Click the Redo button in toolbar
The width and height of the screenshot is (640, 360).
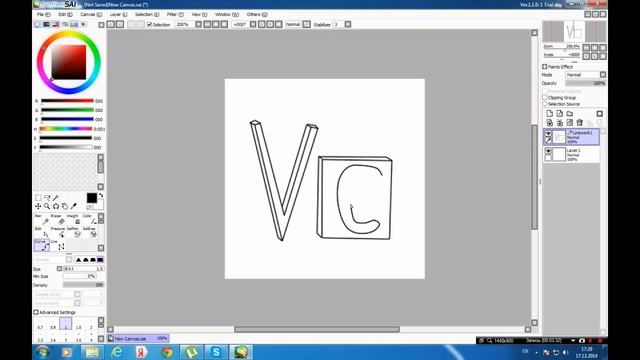click(x=120, y=24)
